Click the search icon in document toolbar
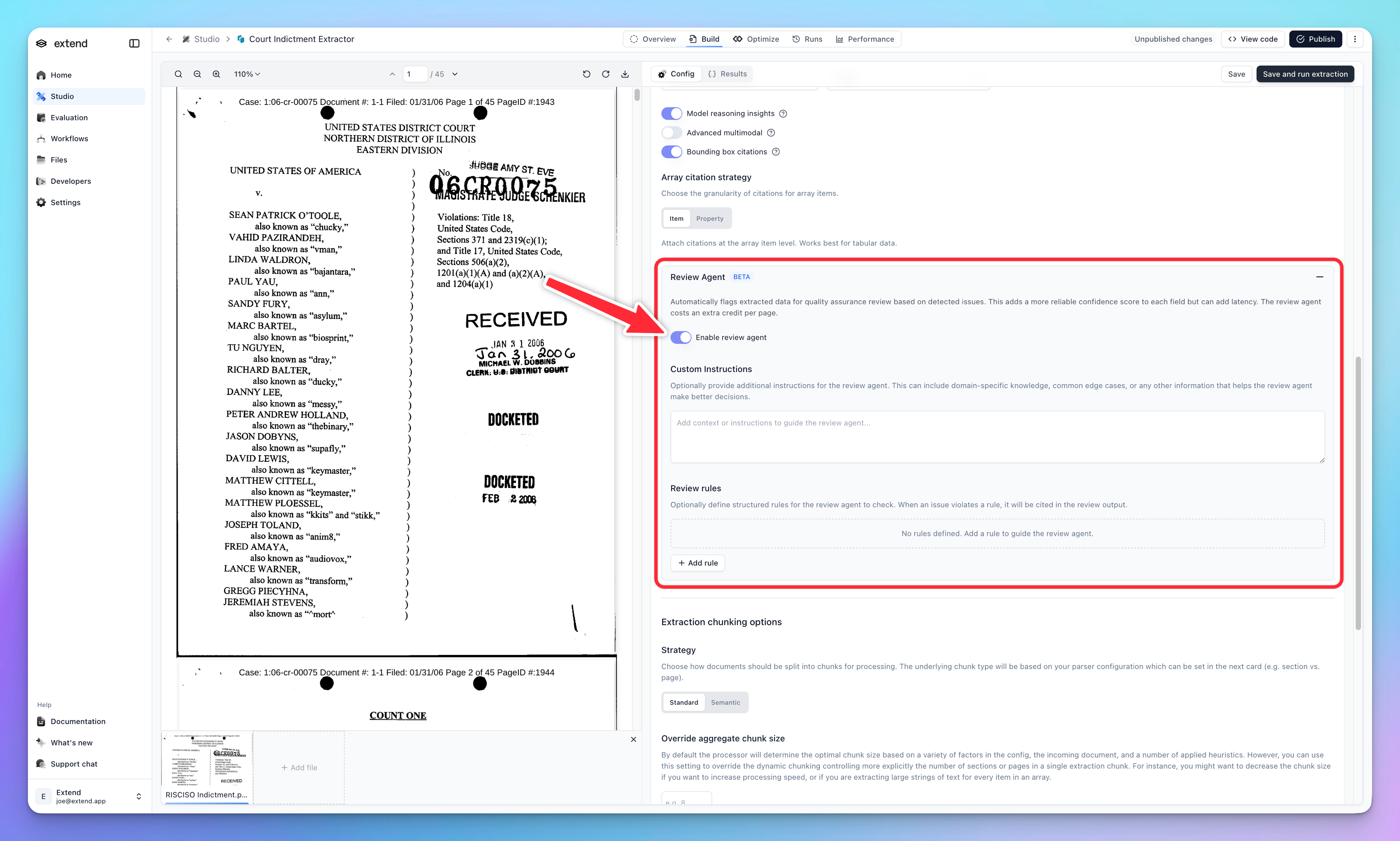 179,74
